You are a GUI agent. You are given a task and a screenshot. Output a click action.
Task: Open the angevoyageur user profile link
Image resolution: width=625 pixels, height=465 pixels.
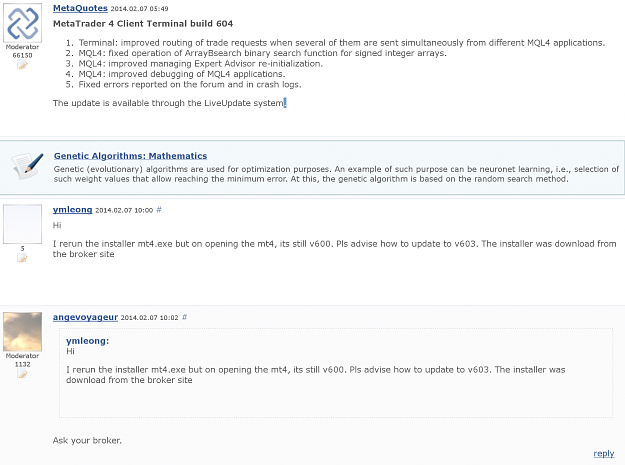point(85,317)
